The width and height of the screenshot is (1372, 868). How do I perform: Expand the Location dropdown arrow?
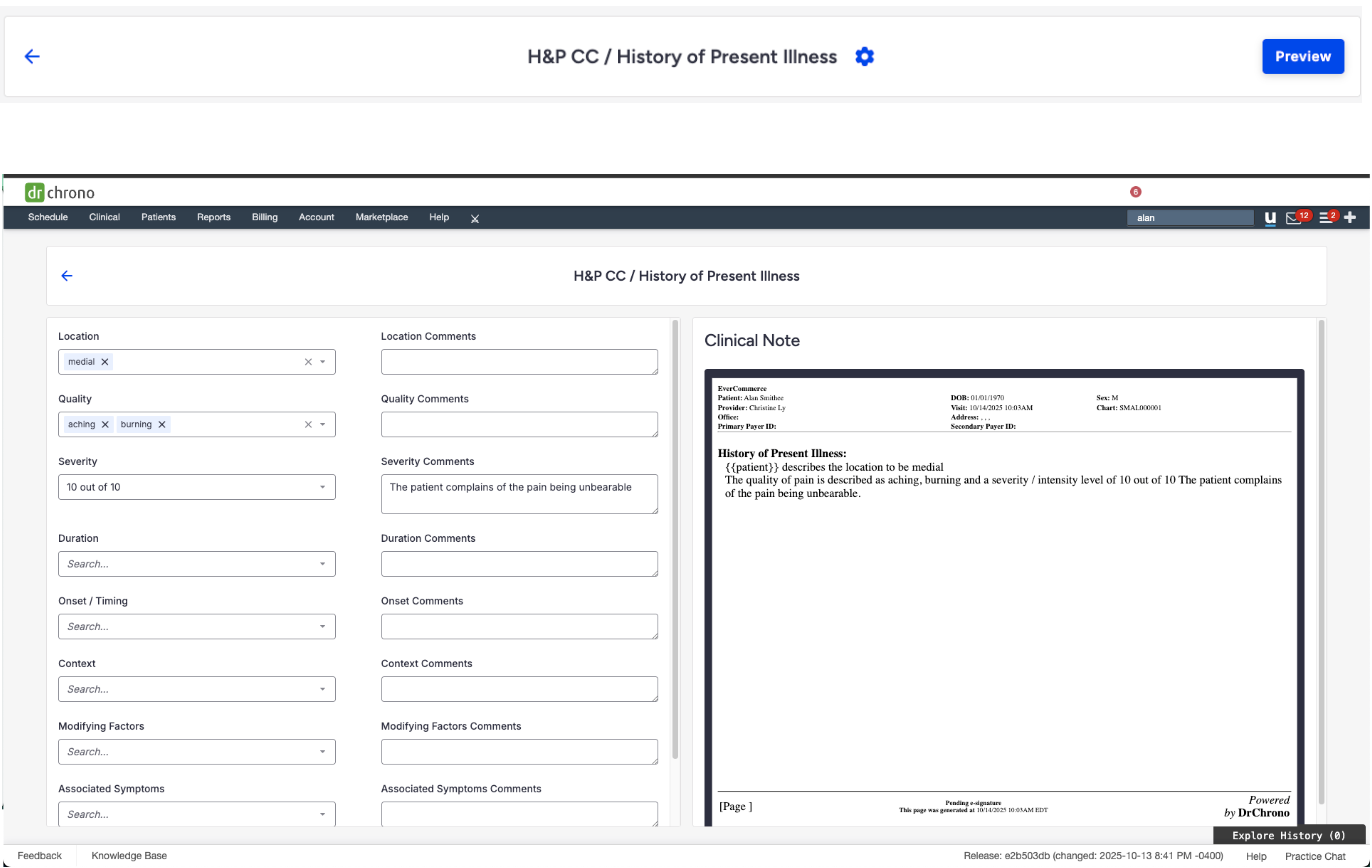coord(323,362)
